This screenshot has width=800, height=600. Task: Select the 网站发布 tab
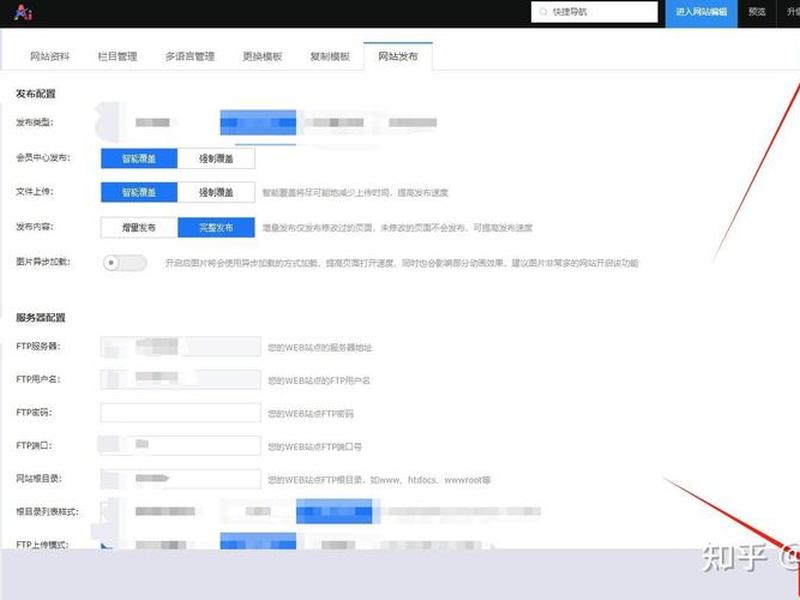click(398, 57)
